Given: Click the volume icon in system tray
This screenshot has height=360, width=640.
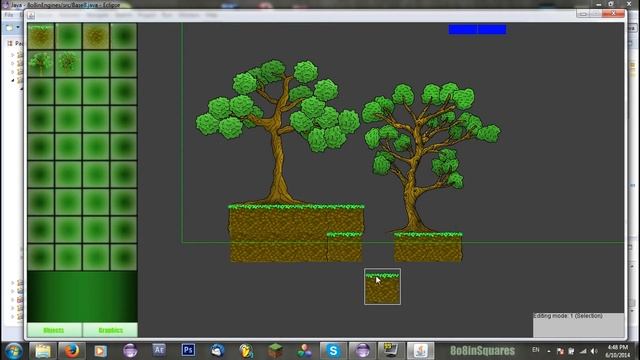Looking at the screenshot, I should pos(594,351).
